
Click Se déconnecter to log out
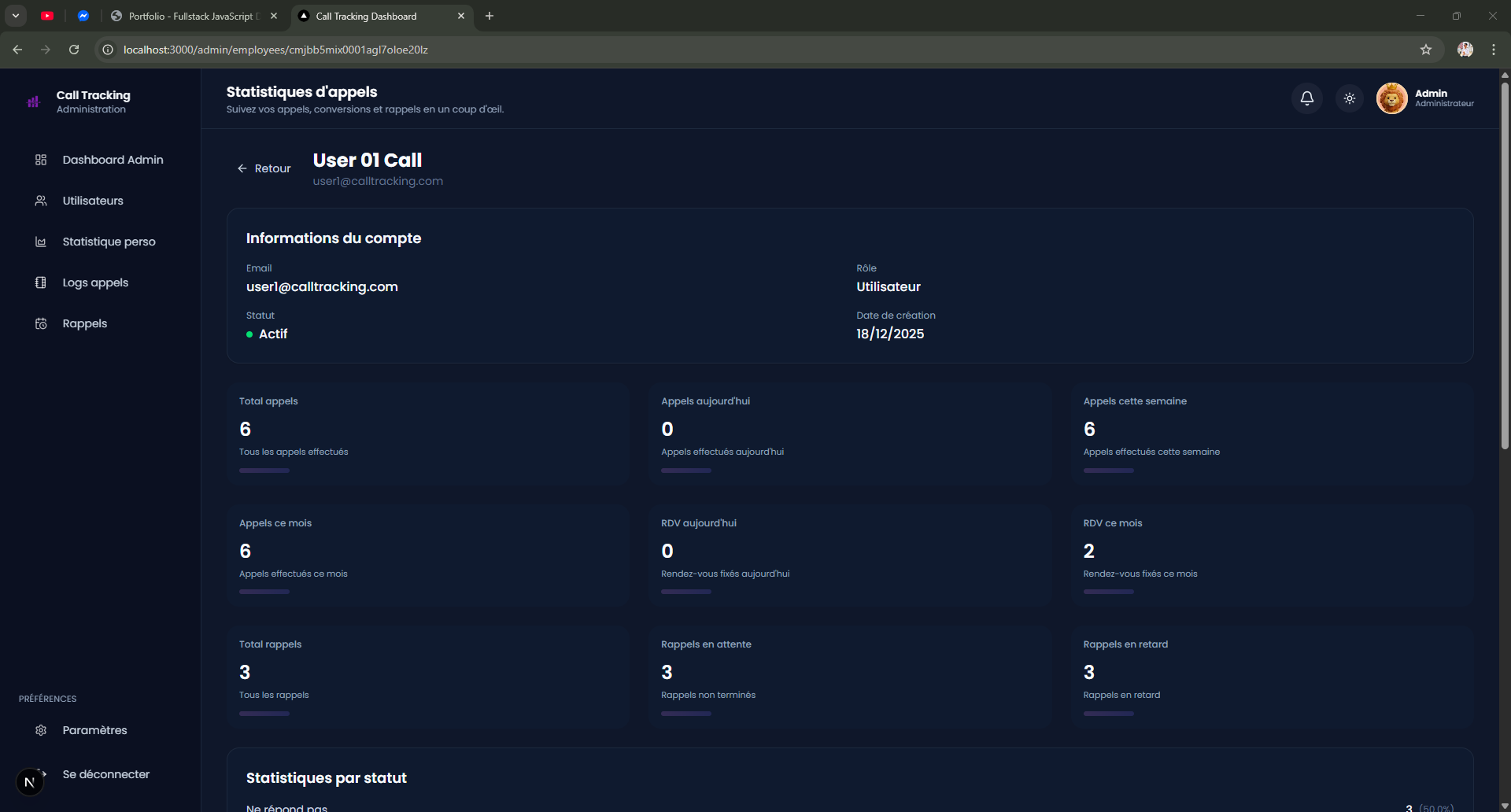105,774
